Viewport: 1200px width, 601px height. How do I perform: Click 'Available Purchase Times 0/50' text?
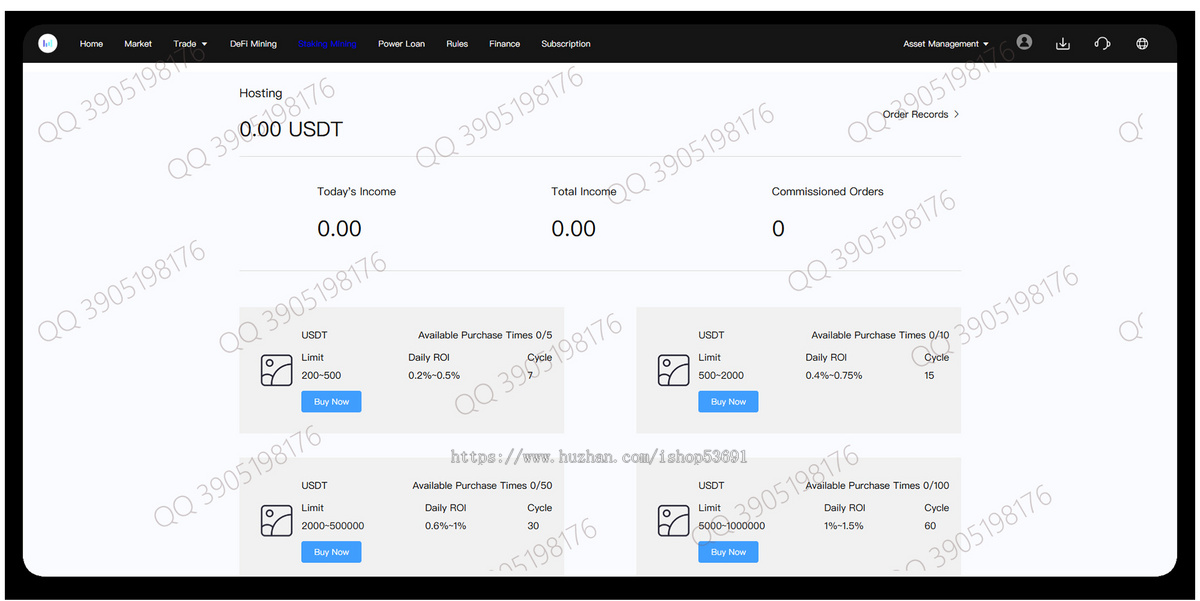pos(482,485)
